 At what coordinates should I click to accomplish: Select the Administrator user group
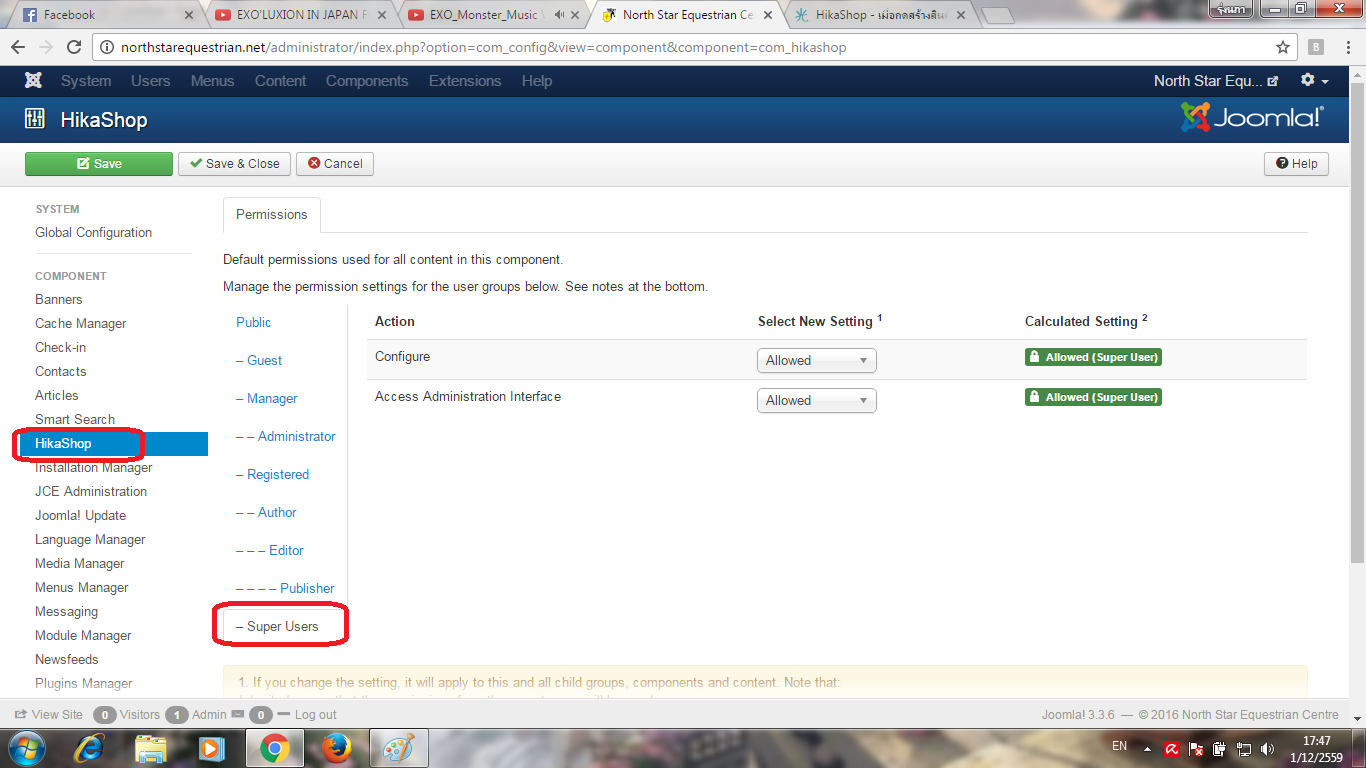pos(286,437)
